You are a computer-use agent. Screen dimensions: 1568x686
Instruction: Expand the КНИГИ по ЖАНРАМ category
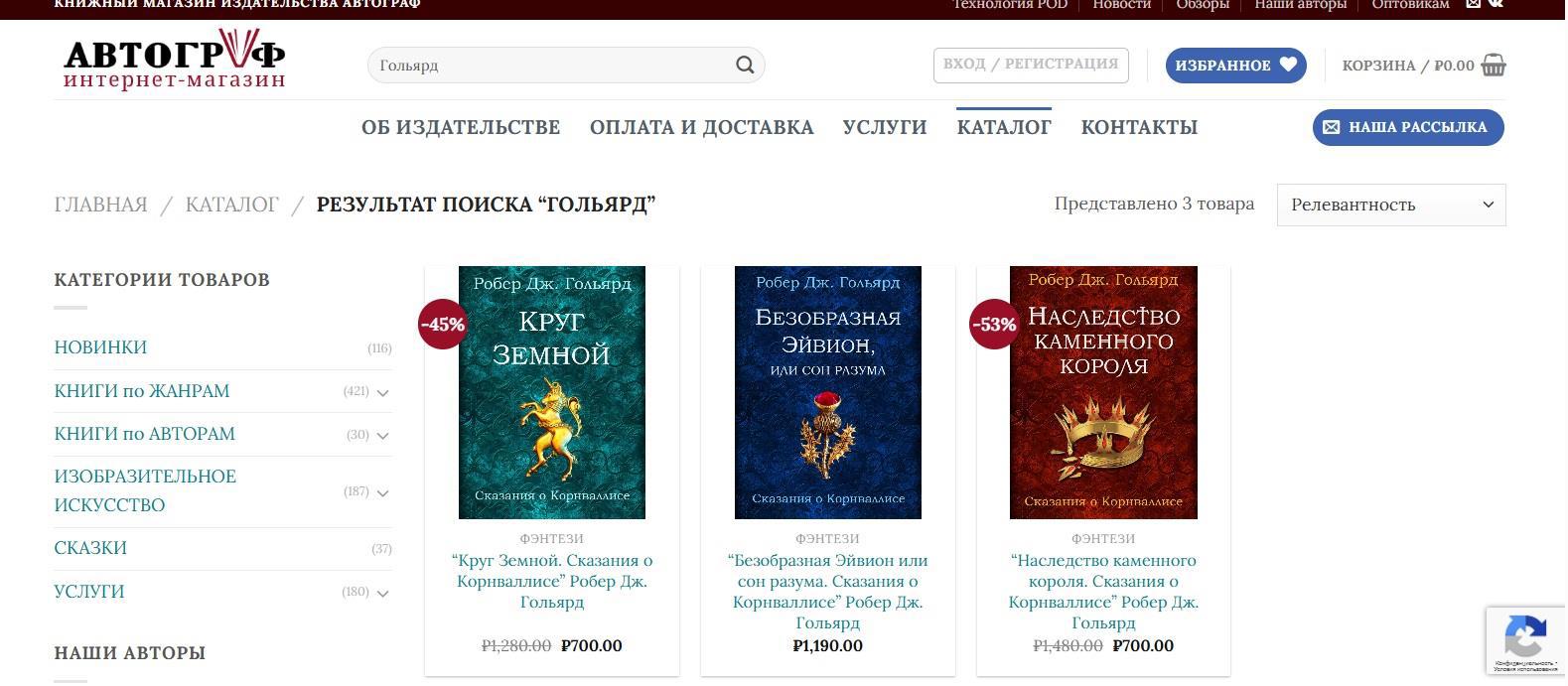pyautogui.click(x=382, y=392)
